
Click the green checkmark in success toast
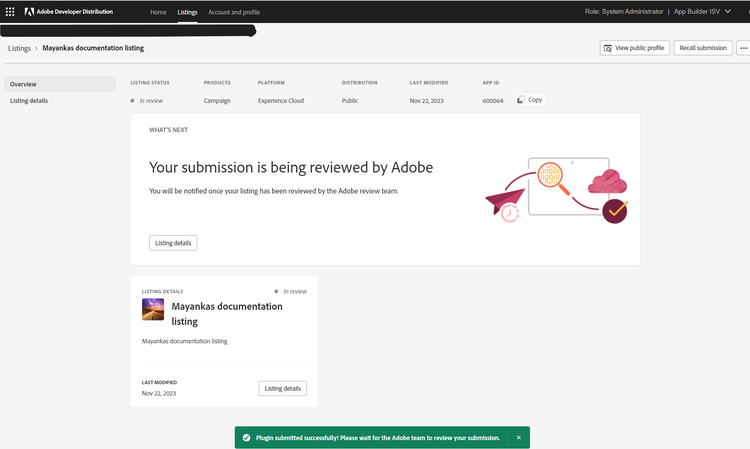click(246, 438)
